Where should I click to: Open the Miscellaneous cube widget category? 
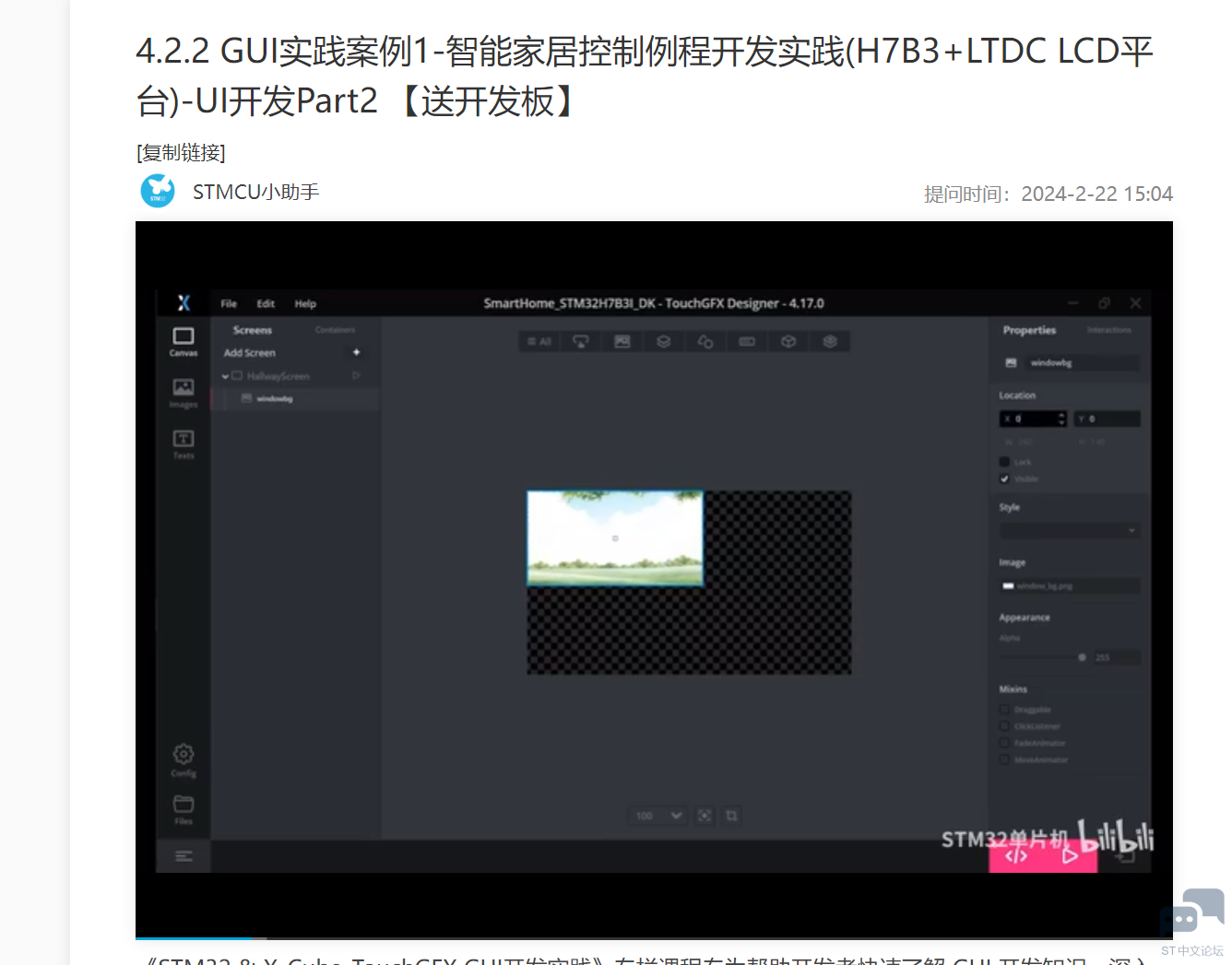coord(788,341)
